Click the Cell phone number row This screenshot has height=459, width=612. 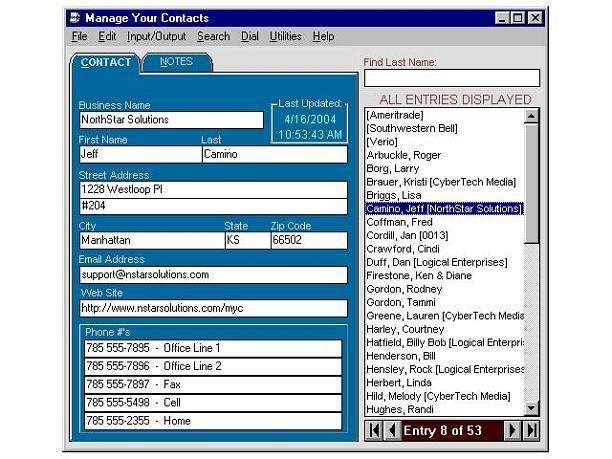pyautogui.click(x=212, y=402)
